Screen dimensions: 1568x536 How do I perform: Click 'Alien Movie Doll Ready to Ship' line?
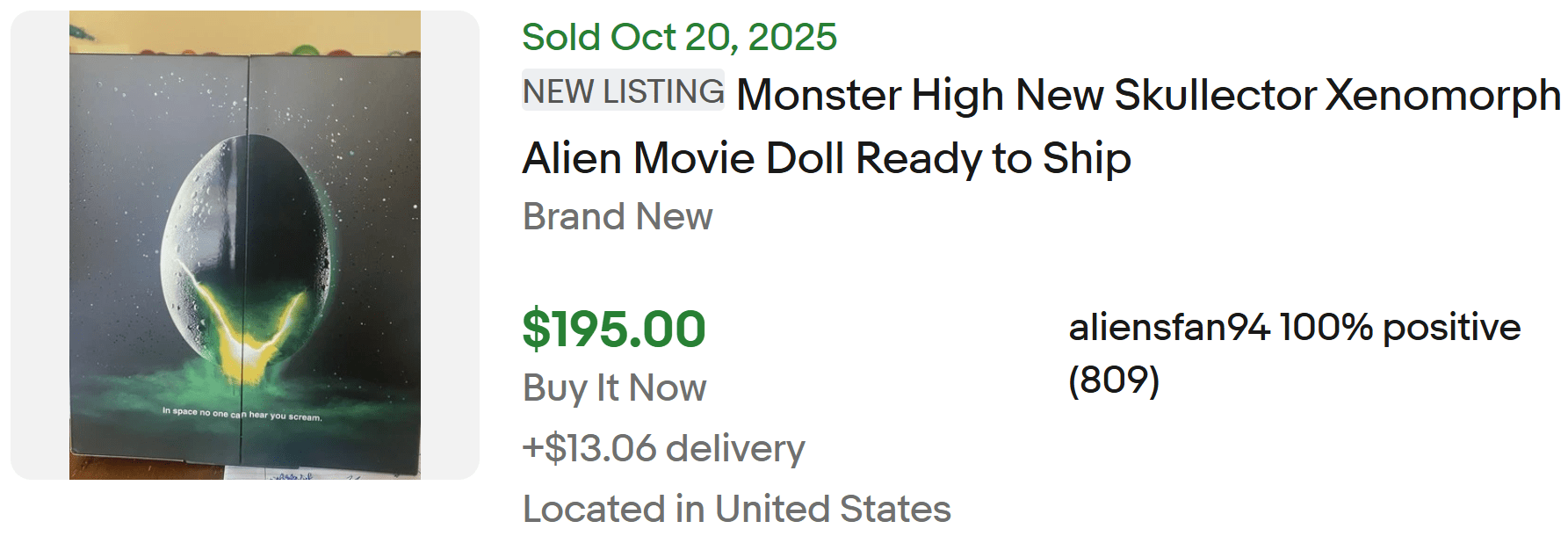point(826,159)
